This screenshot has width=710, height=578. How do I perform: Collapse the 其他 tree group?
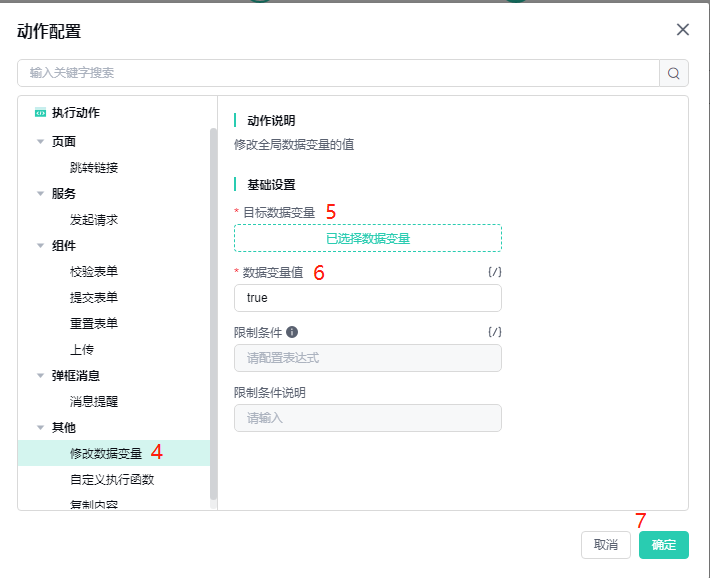pos(40,428)
